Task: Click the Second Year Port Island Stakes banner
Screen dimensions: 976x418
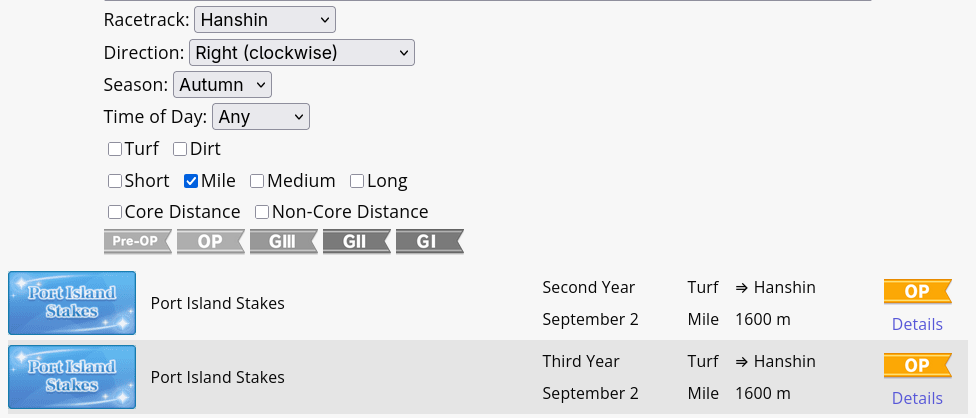Action: point(72,303)
